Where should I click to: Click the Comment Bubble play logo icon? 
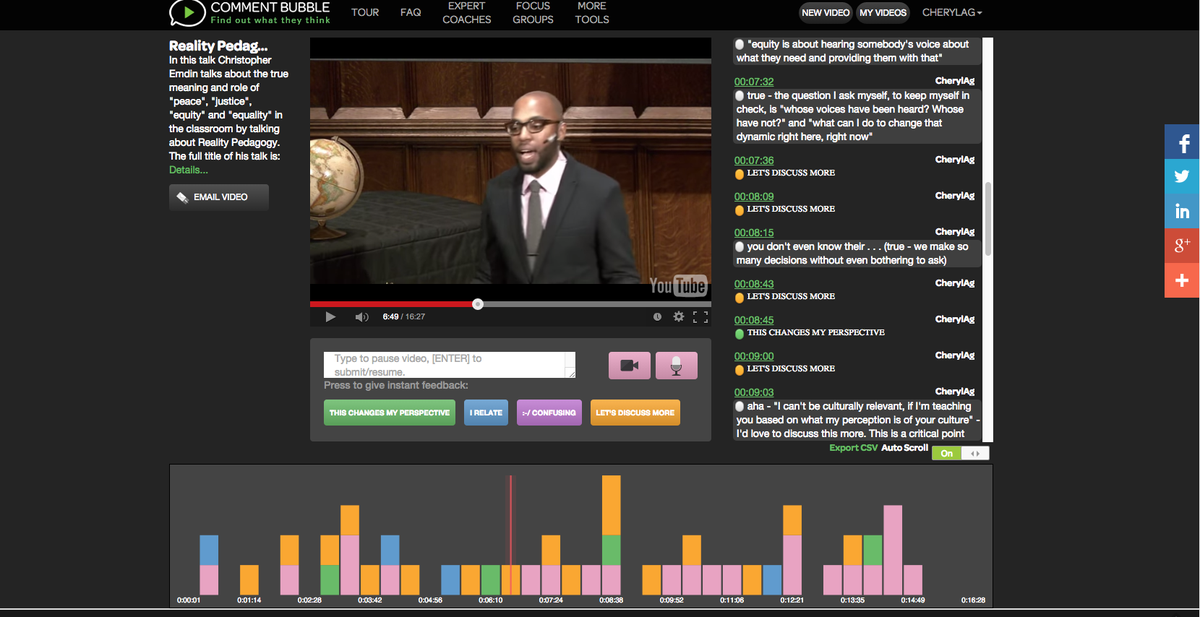point(187,13)
